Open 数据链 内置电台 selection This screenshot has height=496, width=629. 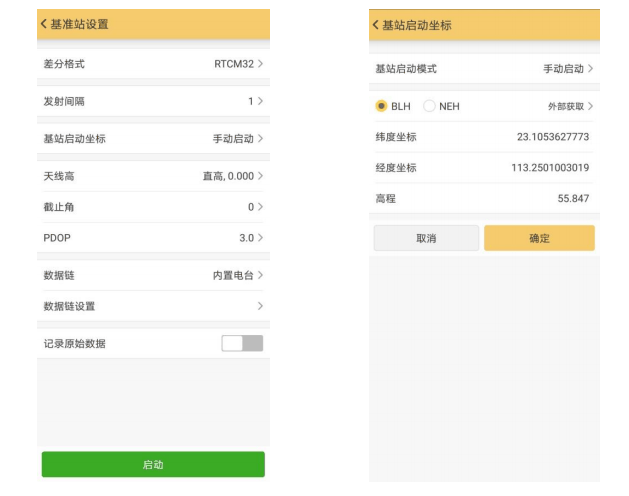click(153, 275)
